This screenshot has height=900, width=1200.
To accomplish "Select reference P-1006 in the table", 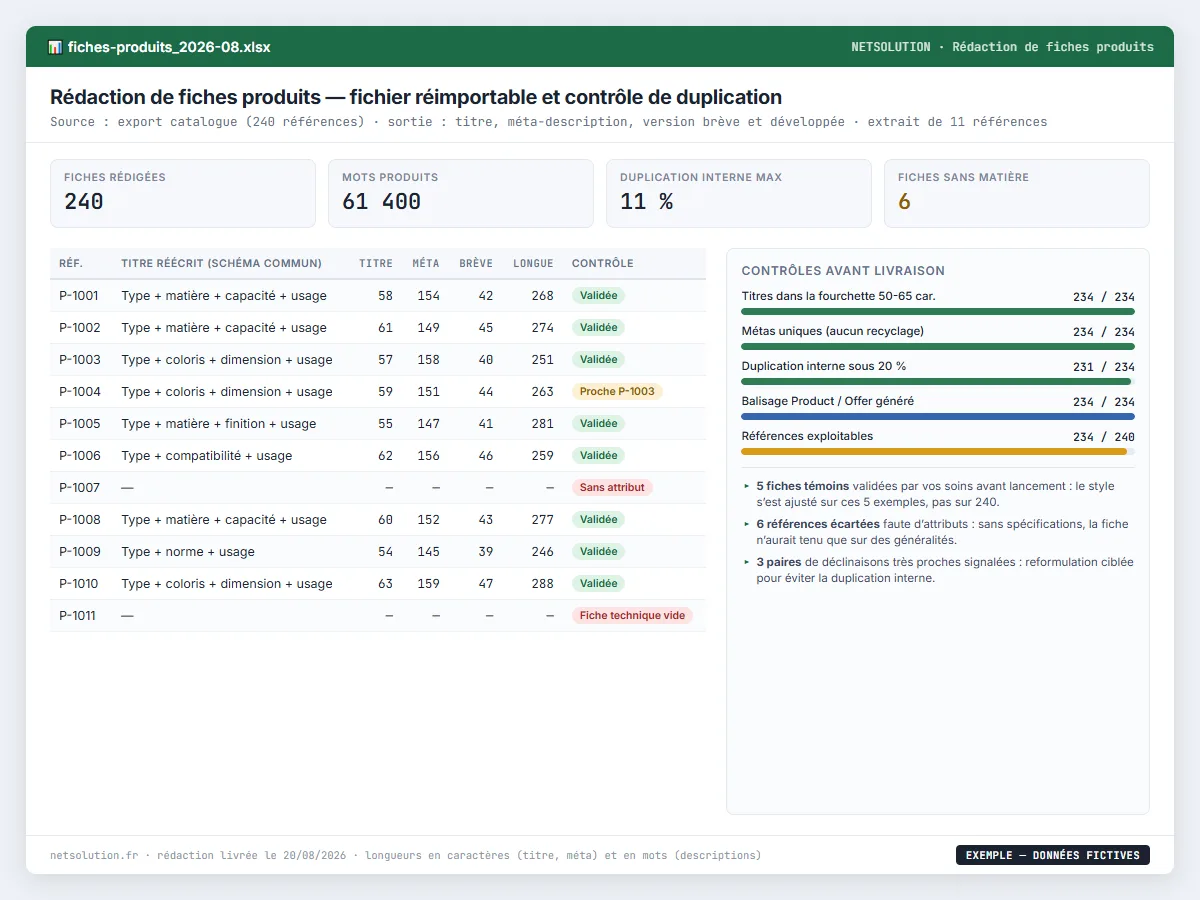I will 80,456.
